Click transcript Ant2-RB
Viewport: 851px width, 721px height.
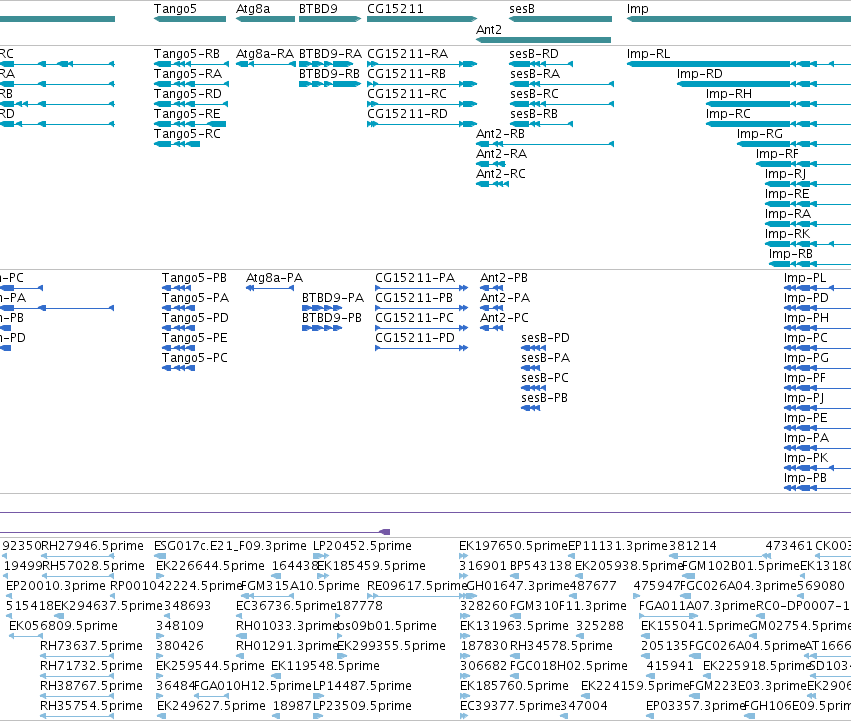[545, 144]
